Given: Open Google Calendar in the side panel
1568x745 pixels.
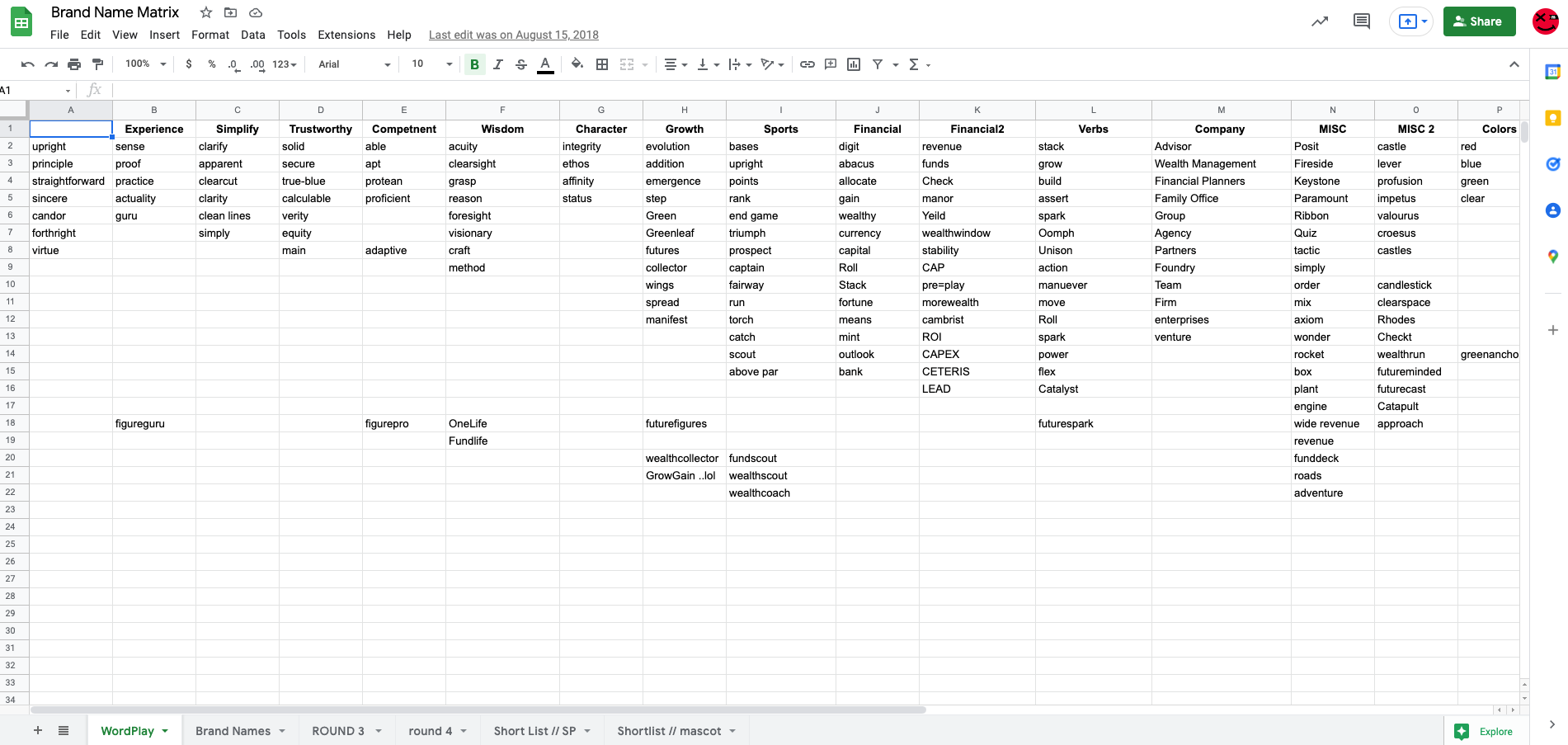Looking at the screenshot, I should pyautogui.click(x=1553, y=72).
